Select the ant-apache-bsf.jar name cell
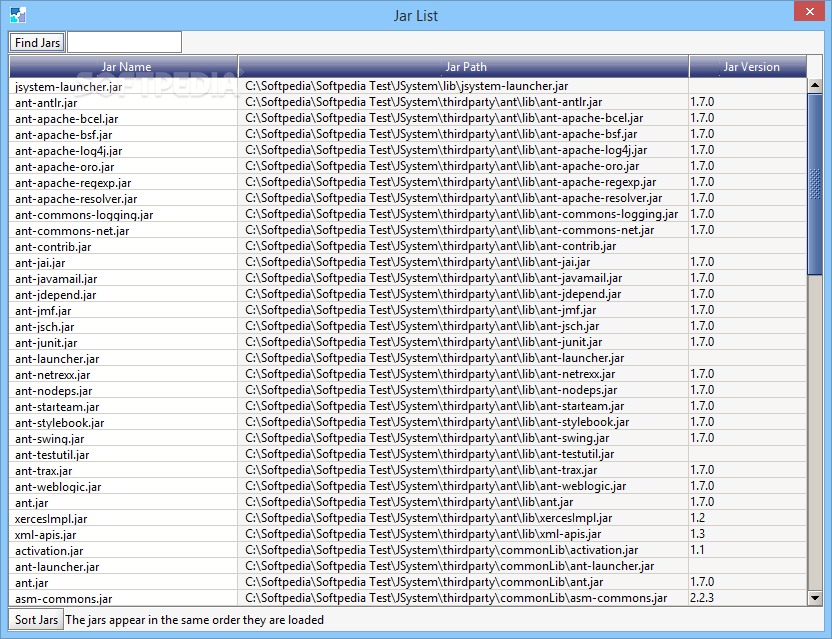Viewport: 832px width, 639px height. (124, 134)
